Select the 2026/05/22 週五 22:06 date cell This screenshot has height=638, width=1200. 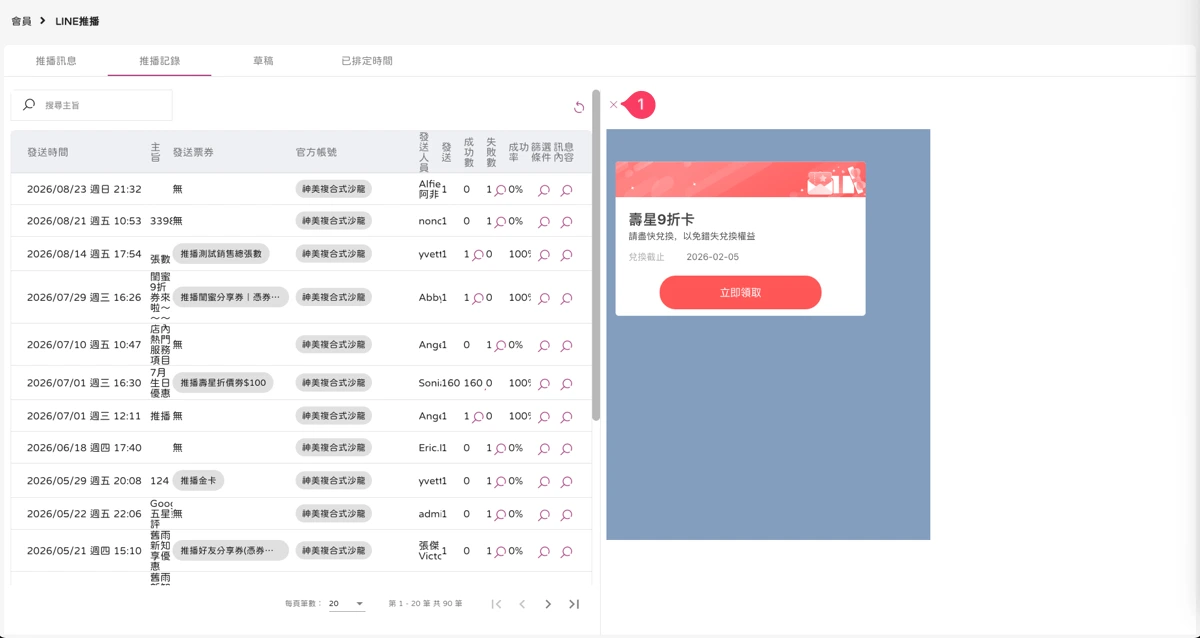click(84, 514)
